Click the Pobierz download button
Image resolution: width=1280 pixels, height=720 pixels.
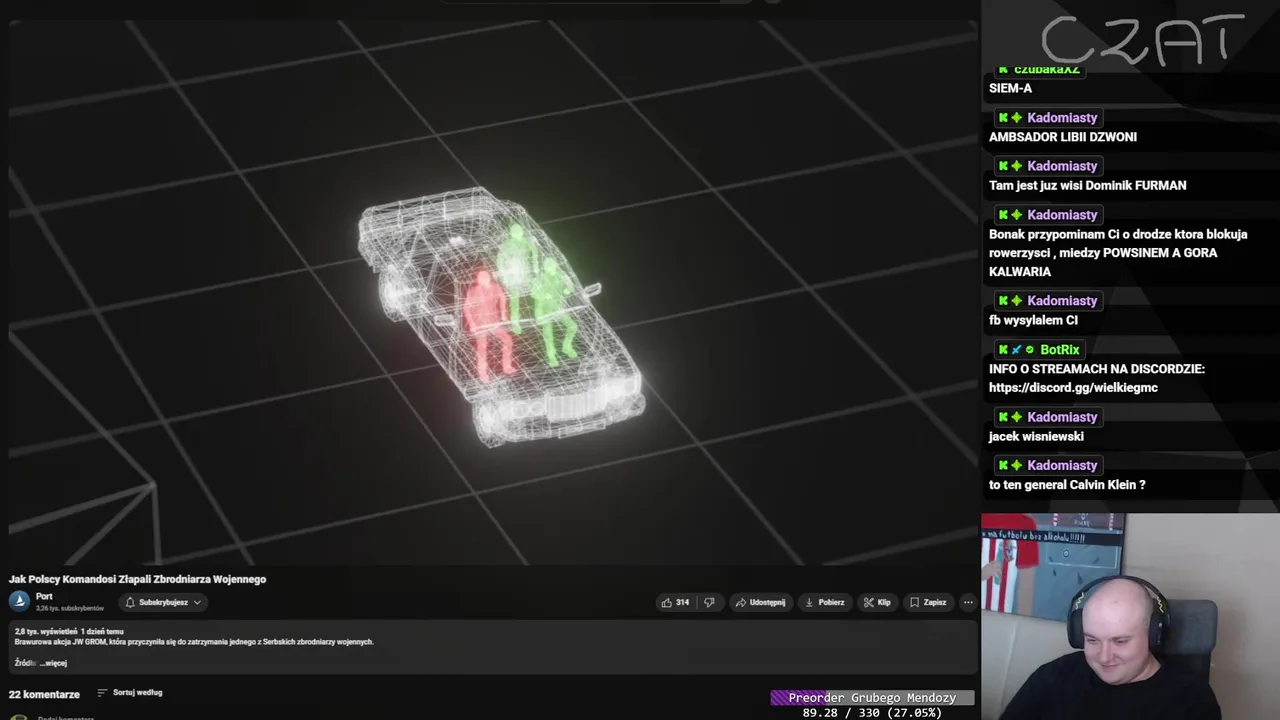click(x=825, y=602)
